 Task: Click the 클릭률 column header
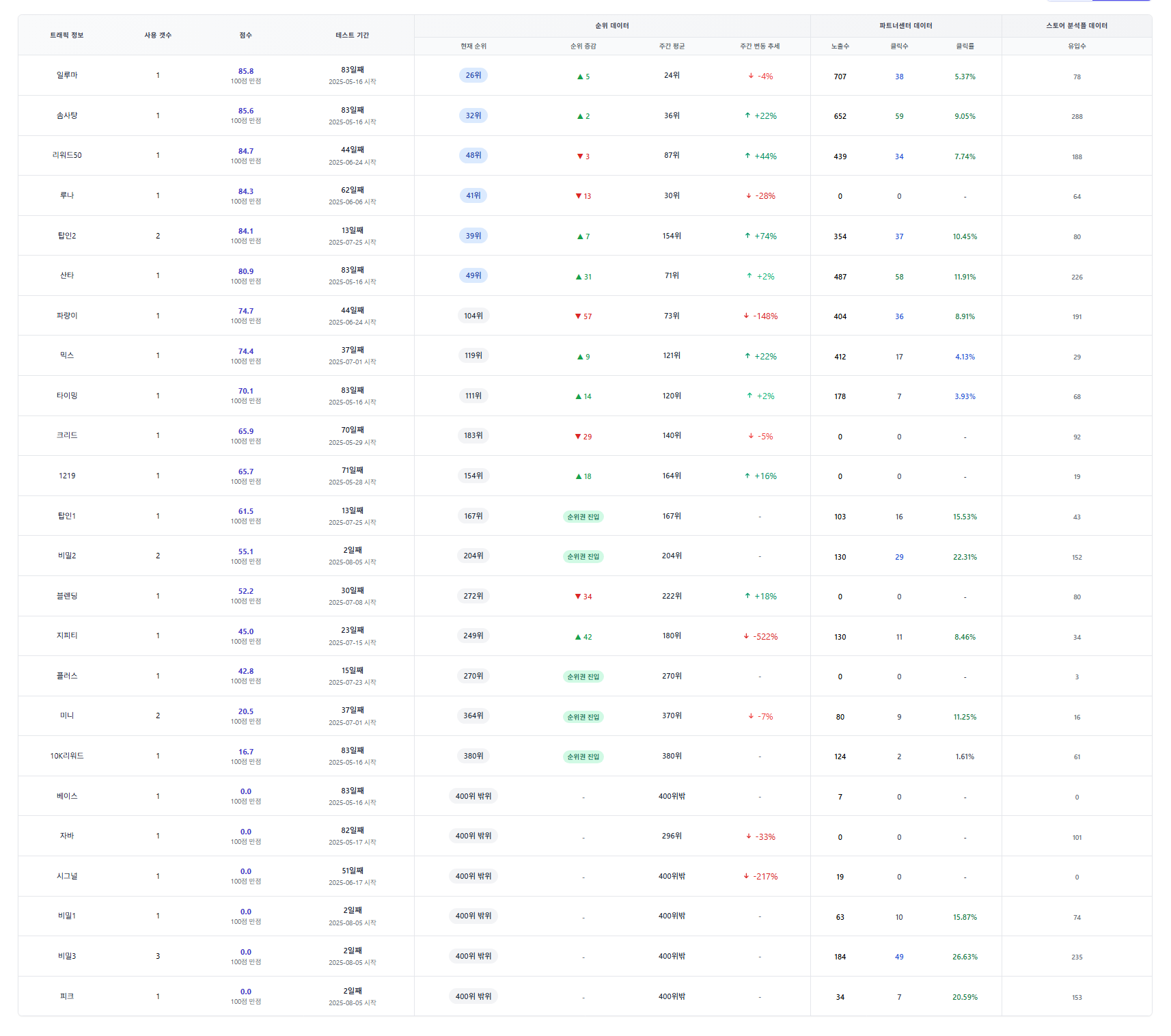click(965, 46)
